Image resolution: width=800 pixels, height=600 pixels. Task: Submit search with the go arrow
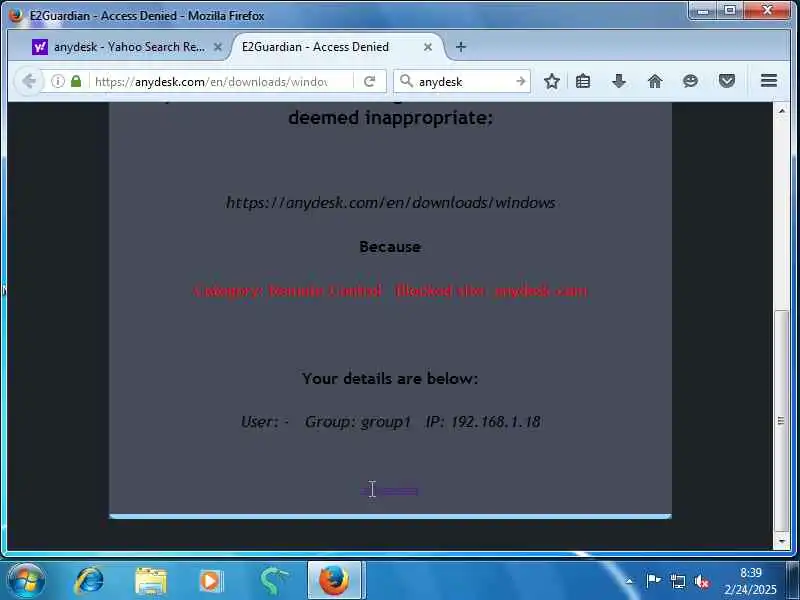[520, 81]
